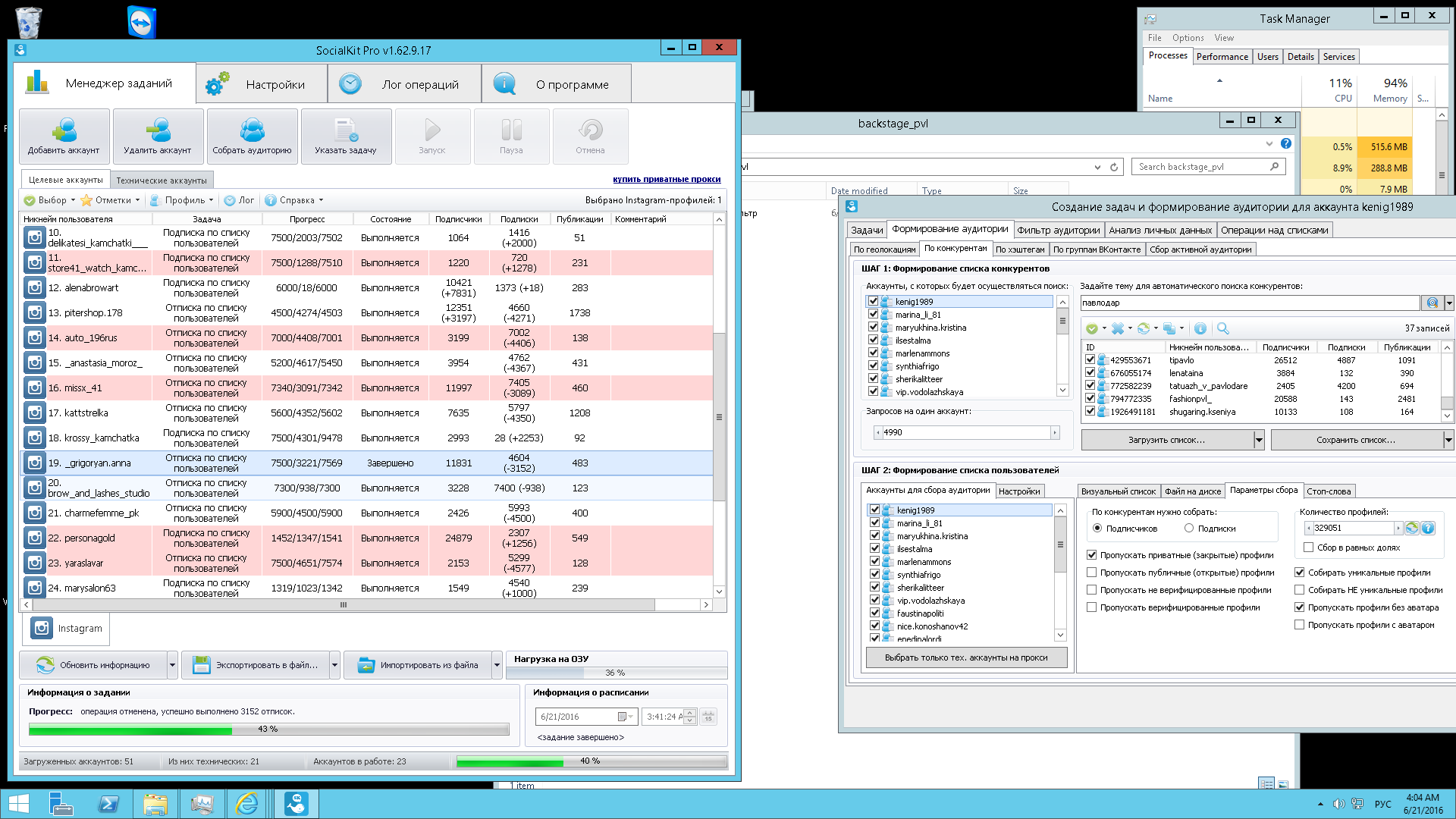
Task: Click the blue X delete icon in competitors toolbar
Action: [x=1117, y=328]
